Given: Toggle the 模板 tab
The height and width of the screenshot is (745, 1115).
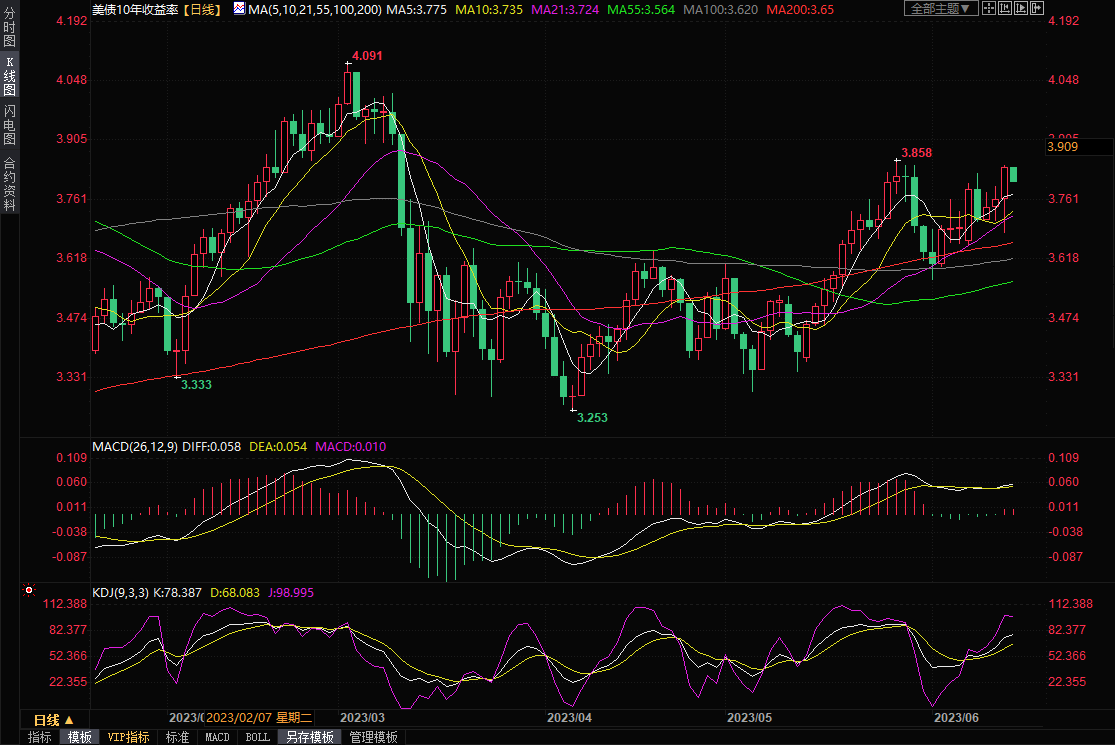Looking at the screenshot, I should [80, 737].
